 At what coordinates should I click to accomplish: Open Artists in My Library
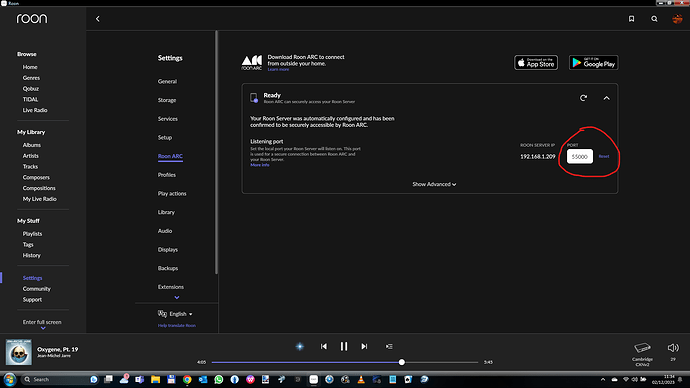click(30, 156)
